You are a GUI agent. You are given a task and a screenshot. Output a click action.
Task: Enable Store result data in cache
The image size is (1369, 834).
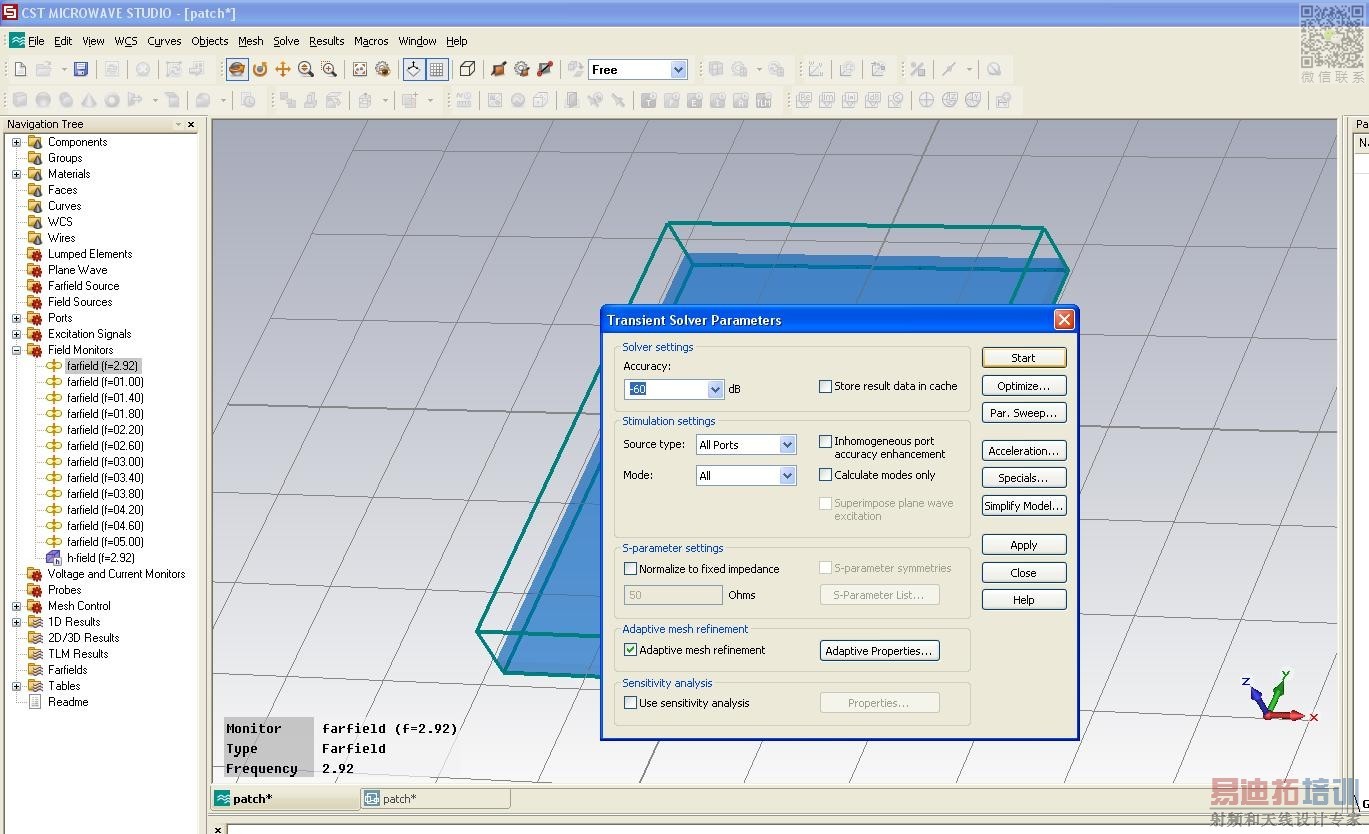[x=826, y=386]
